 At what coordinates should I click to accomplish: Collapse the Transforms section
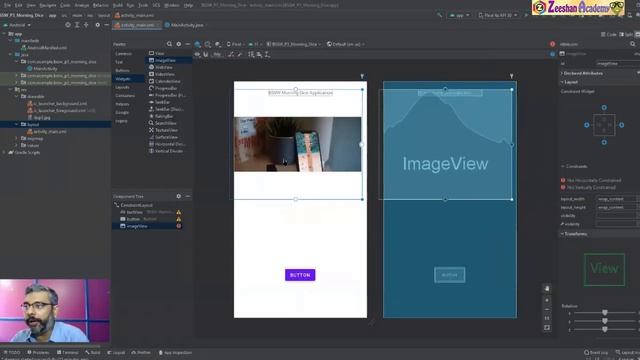574,234
